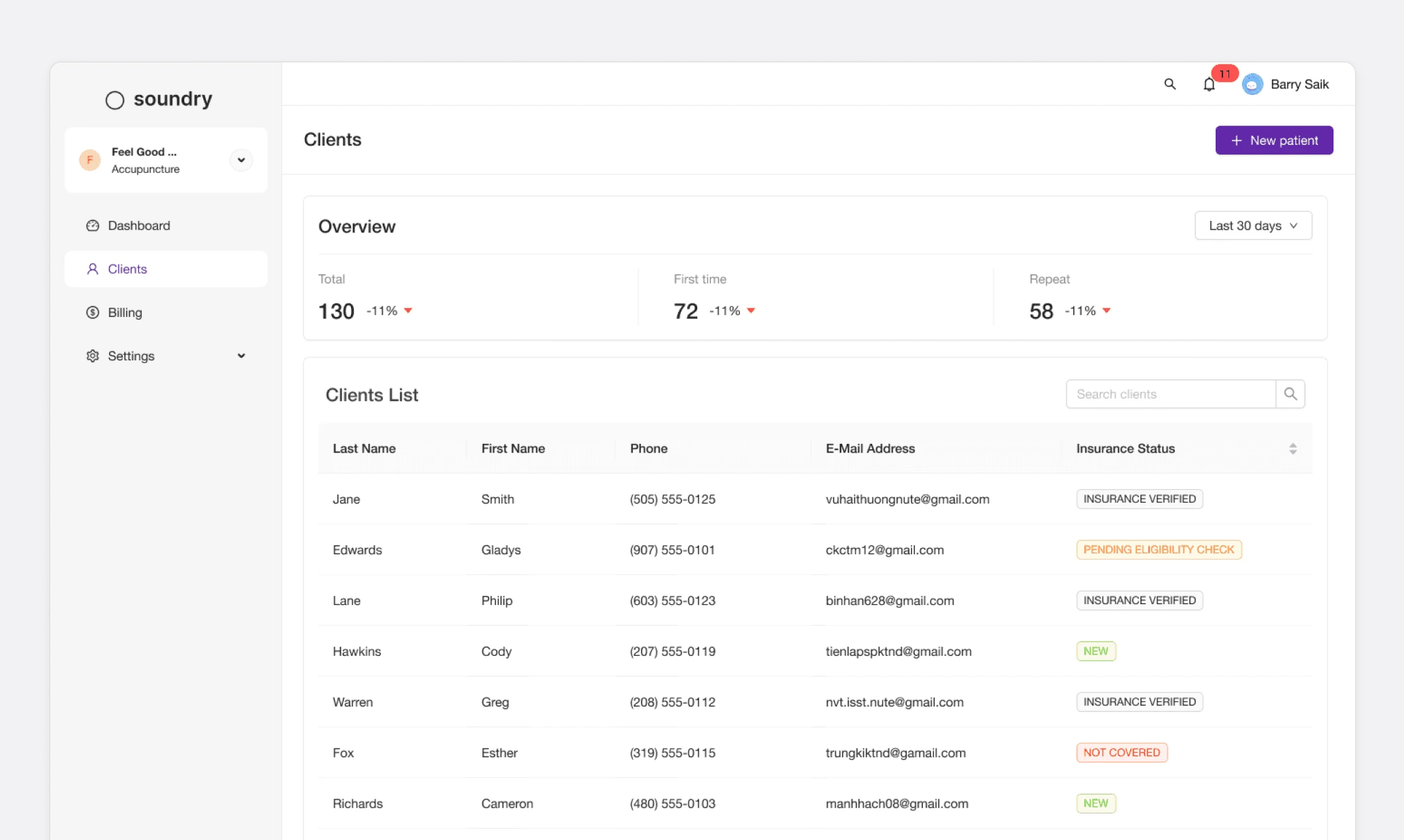Click the Not Covered status tag
The image size is (1404, 840).
point(1121,753)
